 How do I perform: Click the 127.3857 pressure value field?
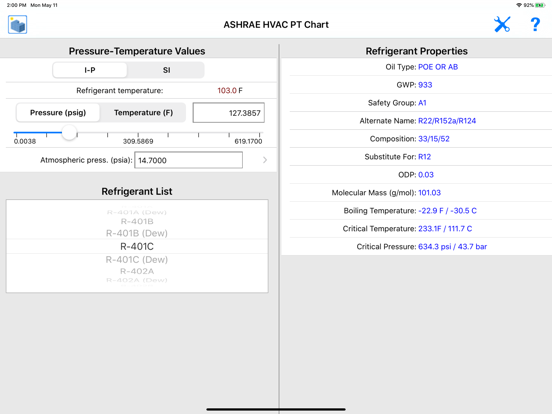[228, 113]
